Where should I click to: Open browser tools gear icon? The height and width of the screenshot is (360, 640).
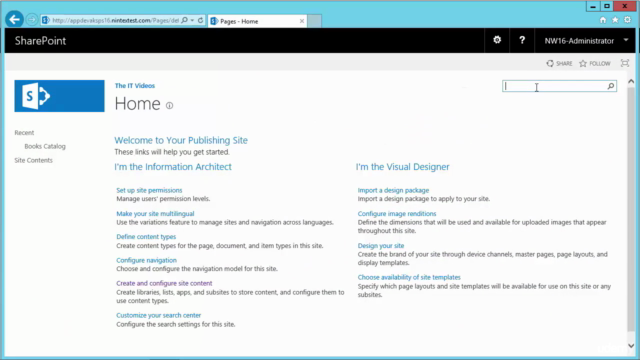pyautogui.click(x=627, y=20)
